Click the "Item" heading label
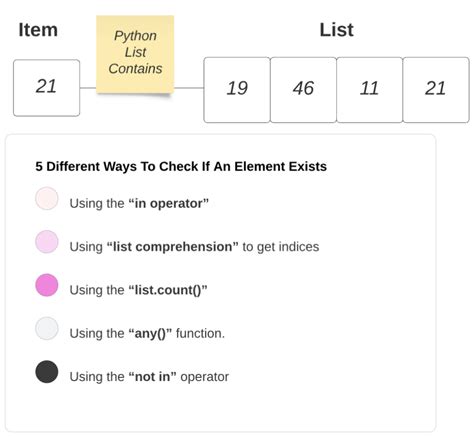 (38, 30)
